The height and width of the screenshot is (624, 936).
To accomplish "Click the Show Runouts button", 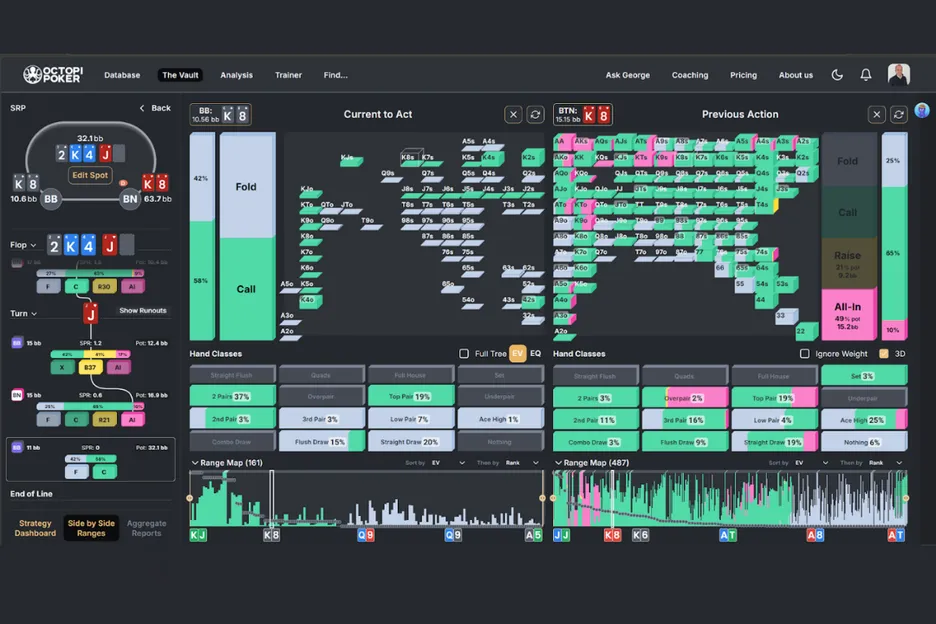I will coord(142,311).
